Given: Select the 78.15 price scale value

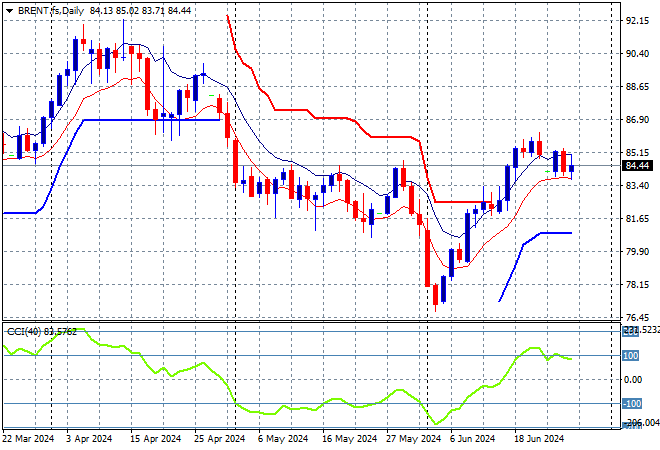Looking at the screenshot, I should pos(637,285).
